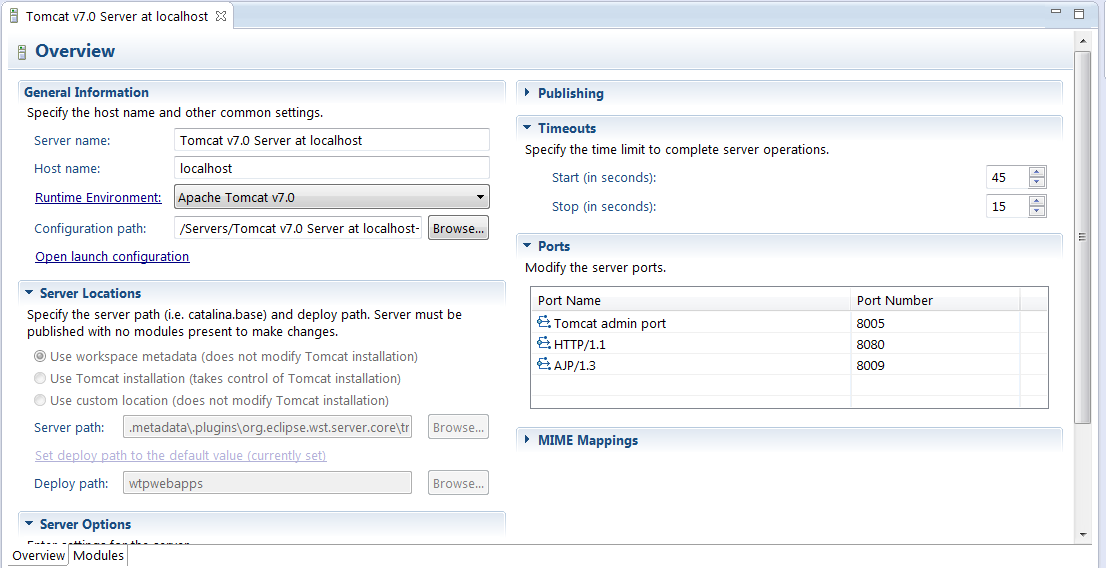This screenshot has height=568, width=1106.
Task: Click Browse next to Server path
Action: (x=458, y=428)
